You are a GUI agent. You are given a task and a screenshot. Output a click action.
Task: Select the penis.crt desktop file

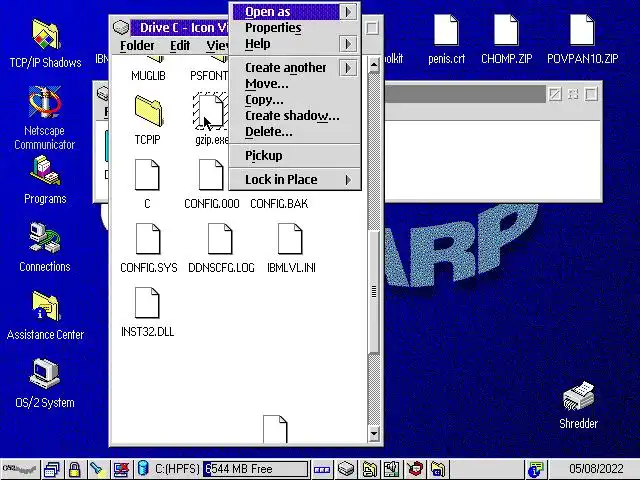pos(446,30)
